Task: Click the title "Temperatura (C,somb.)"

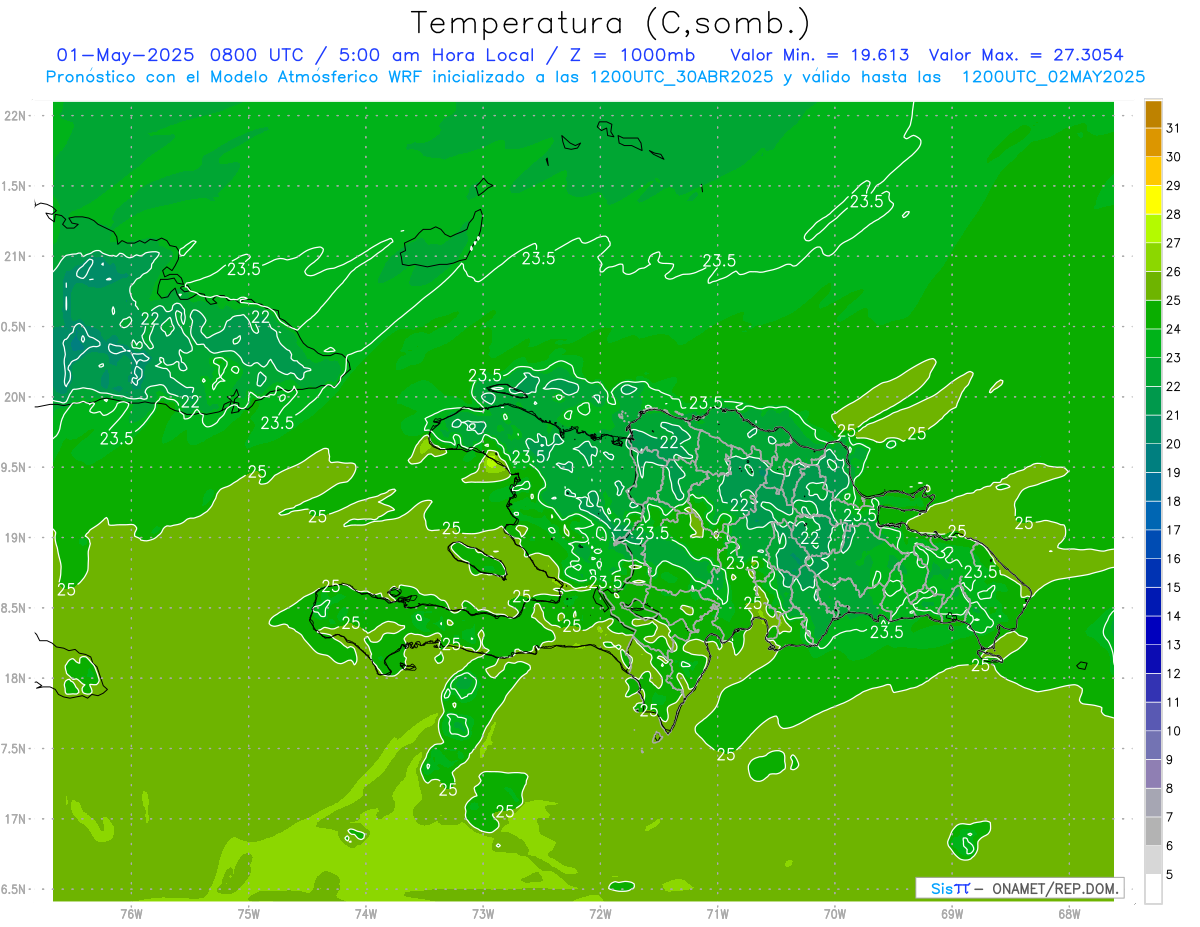Action: click(x=611, y=23)
